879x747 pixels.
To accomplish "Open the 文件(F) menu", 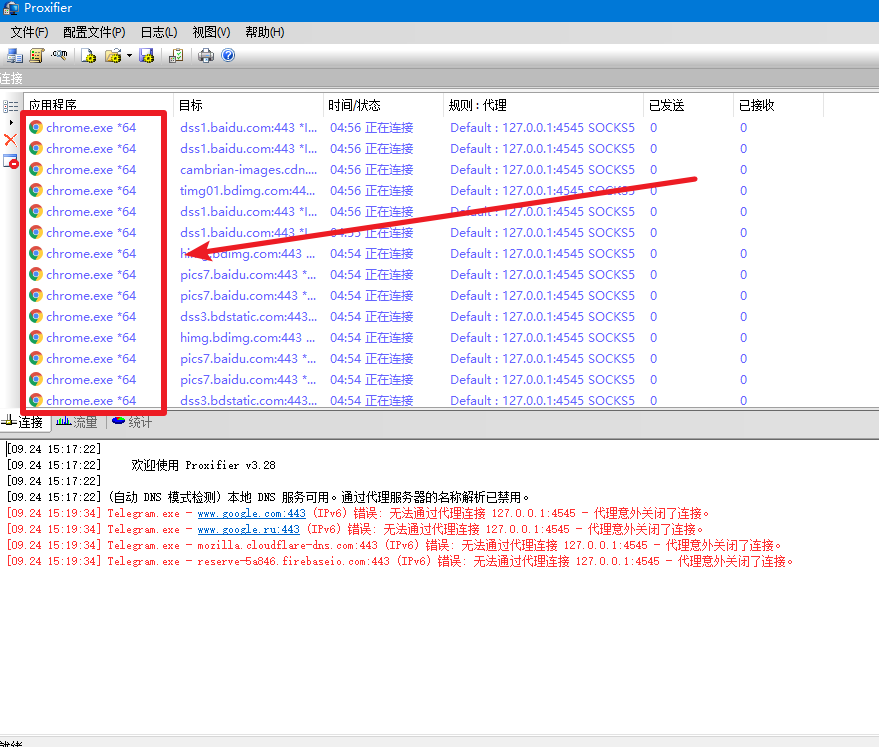I will click(30, 33).
